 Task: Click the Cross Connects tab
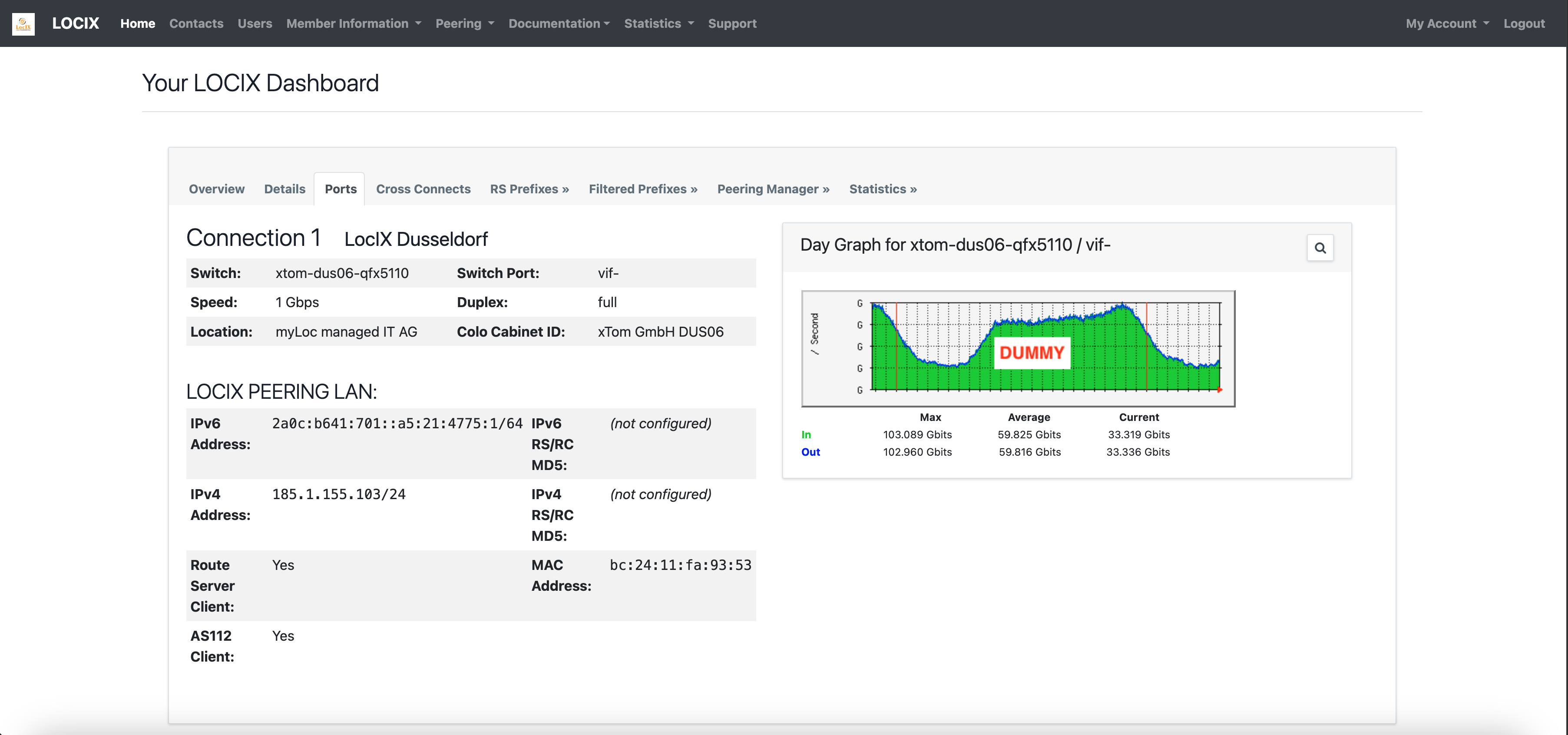(423, 188)
